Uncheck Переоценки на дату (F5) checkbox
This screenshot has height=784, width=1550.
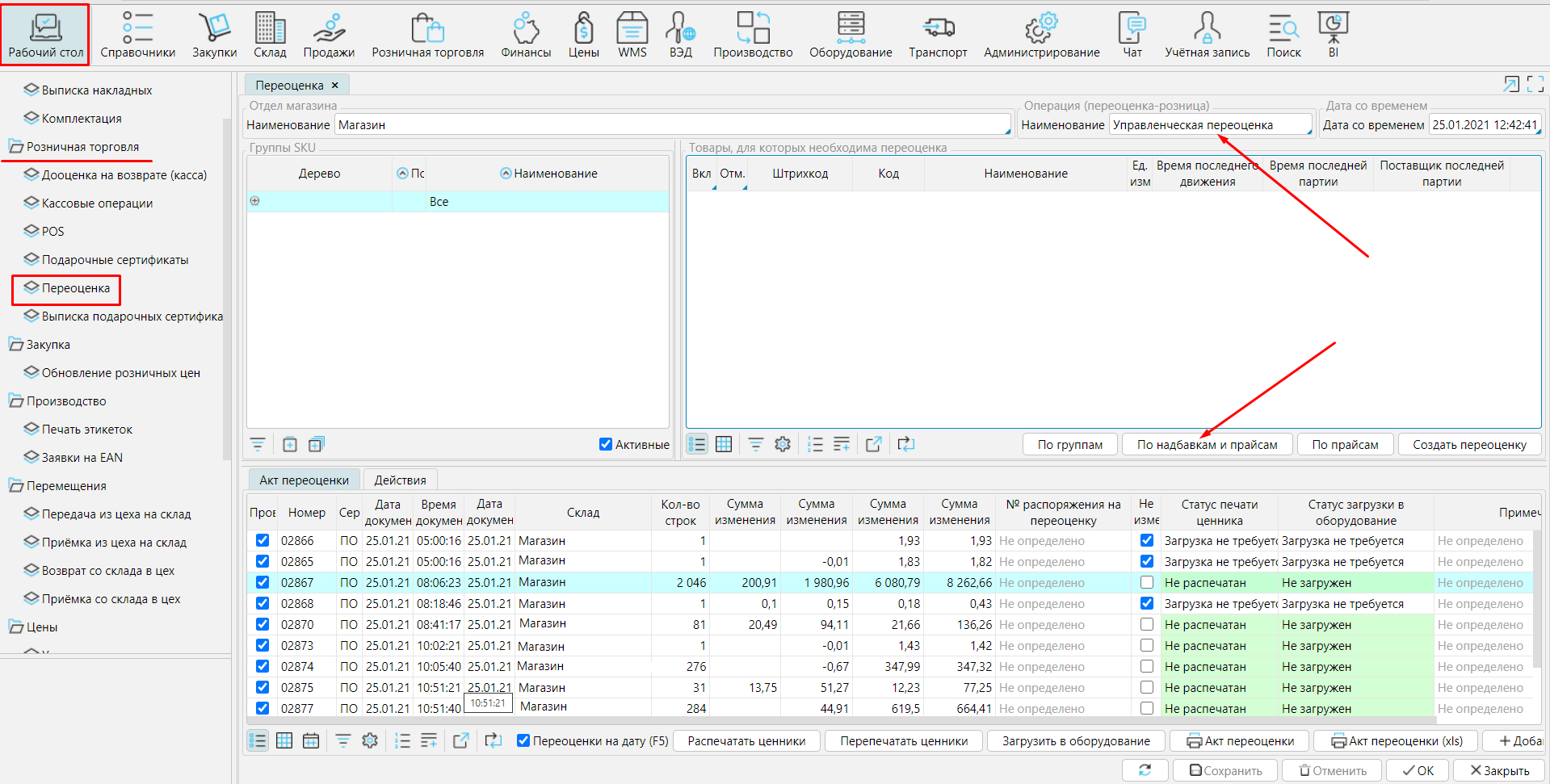pos(523,740)
